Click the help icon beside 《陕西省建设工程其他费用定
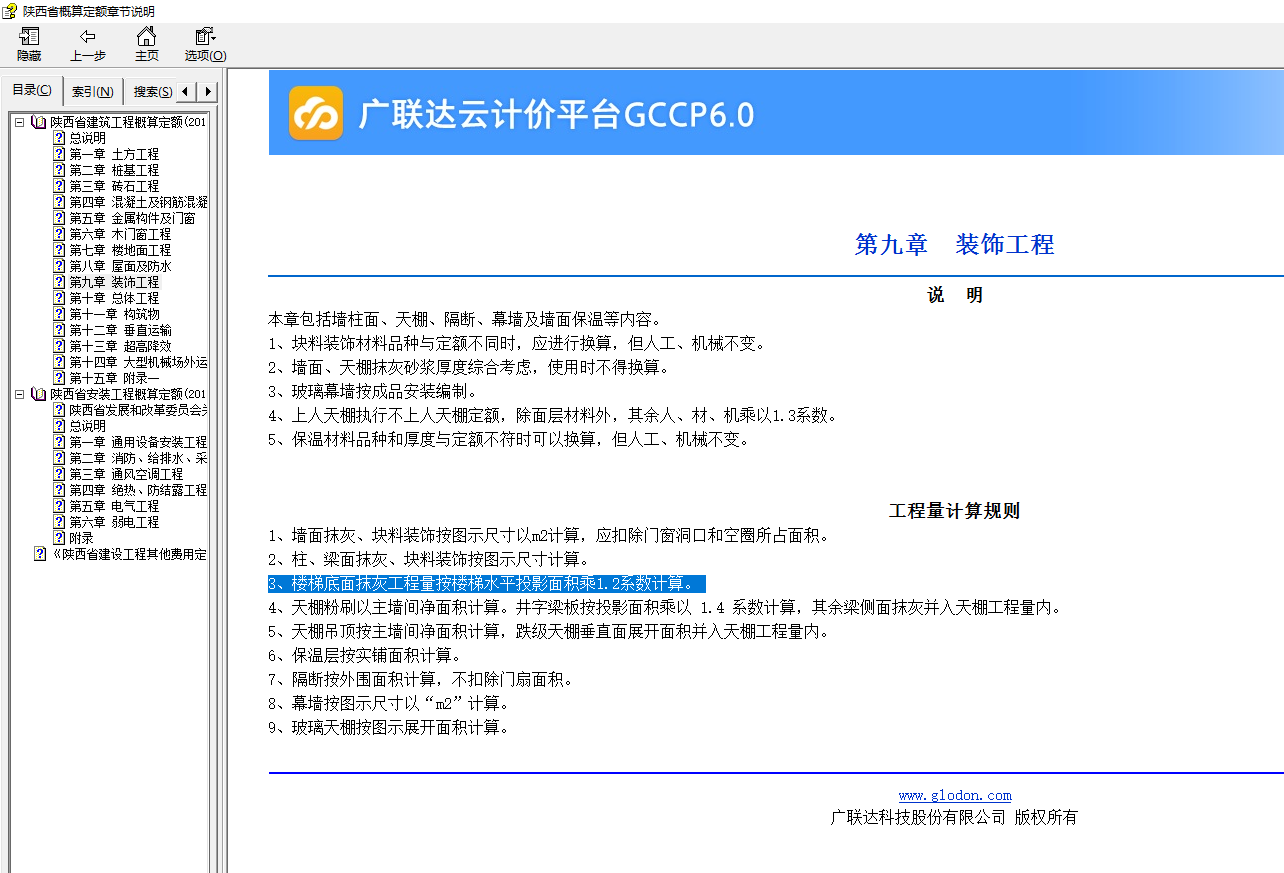The width and height of the screenshot is (1284, 873). (40, 554)
